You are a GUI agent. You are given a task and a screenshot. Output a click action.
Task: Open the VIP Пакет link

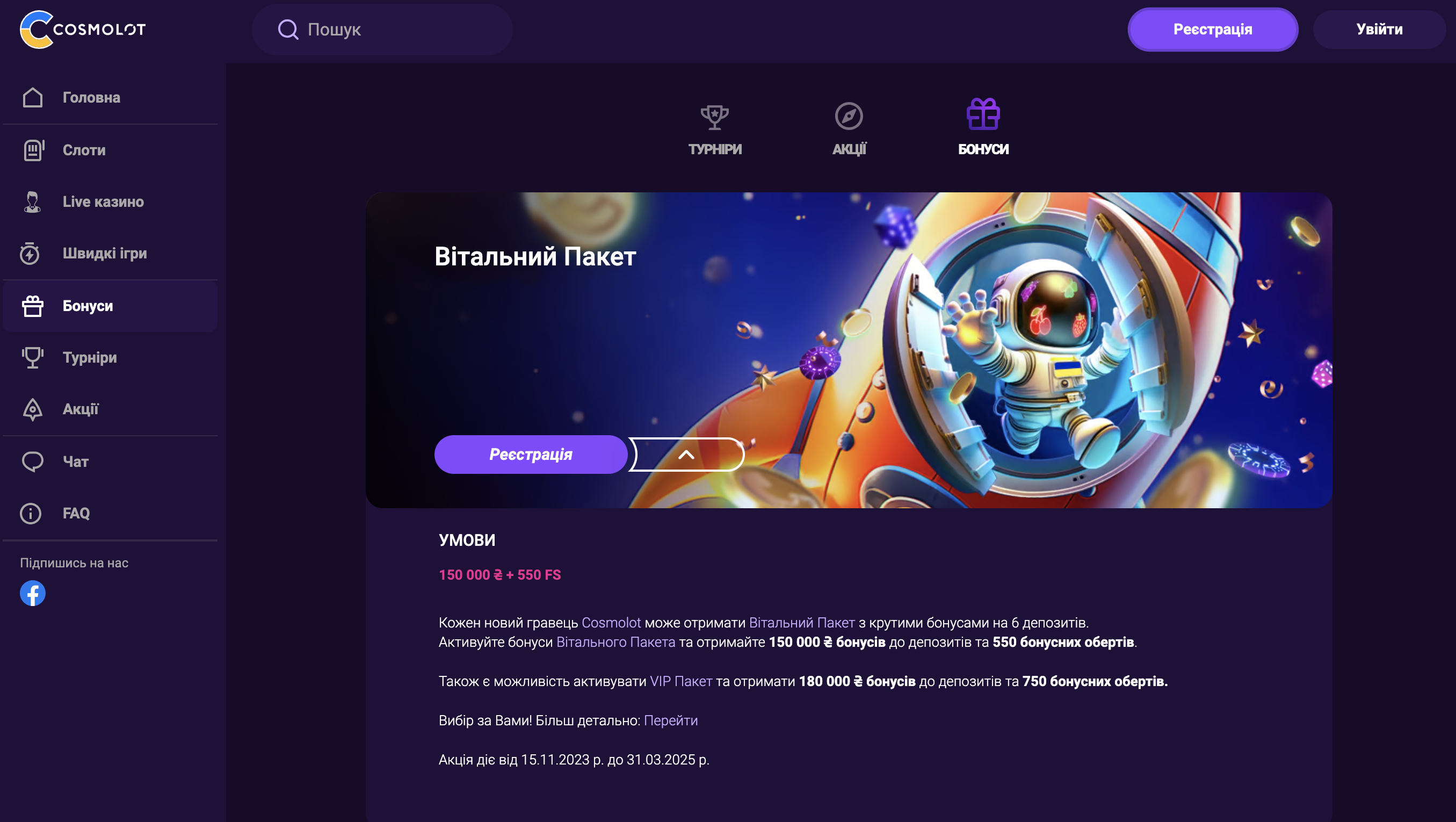(681, 681)
